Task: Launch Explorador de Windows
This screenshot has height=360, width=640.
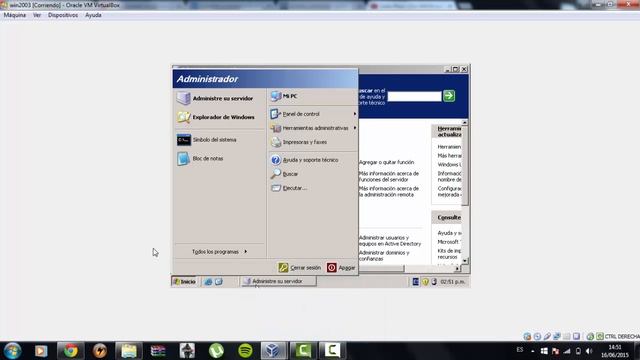Action: tap(216, 117)
